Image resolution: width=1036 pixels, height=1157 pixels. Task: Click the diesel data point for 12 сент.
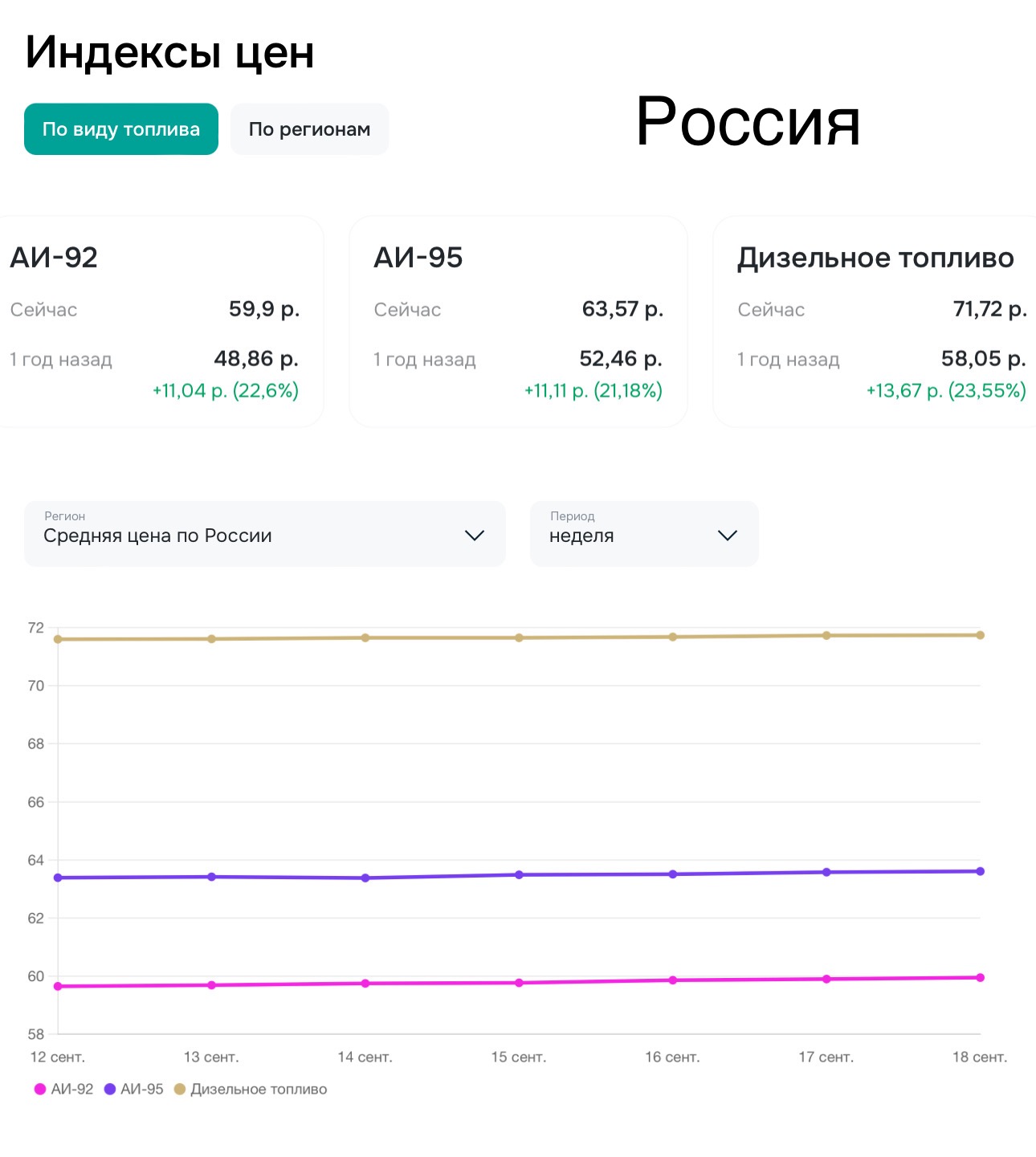[58, 639]
